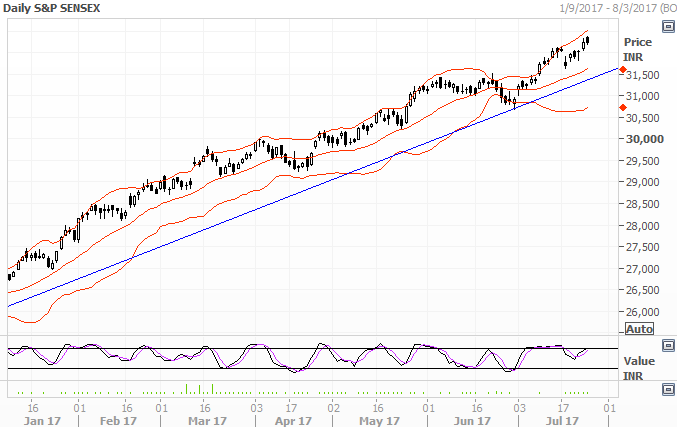677x427 pixels.
Task: Select the lower red diamond price marker
Action: click(x=623, y=108)
